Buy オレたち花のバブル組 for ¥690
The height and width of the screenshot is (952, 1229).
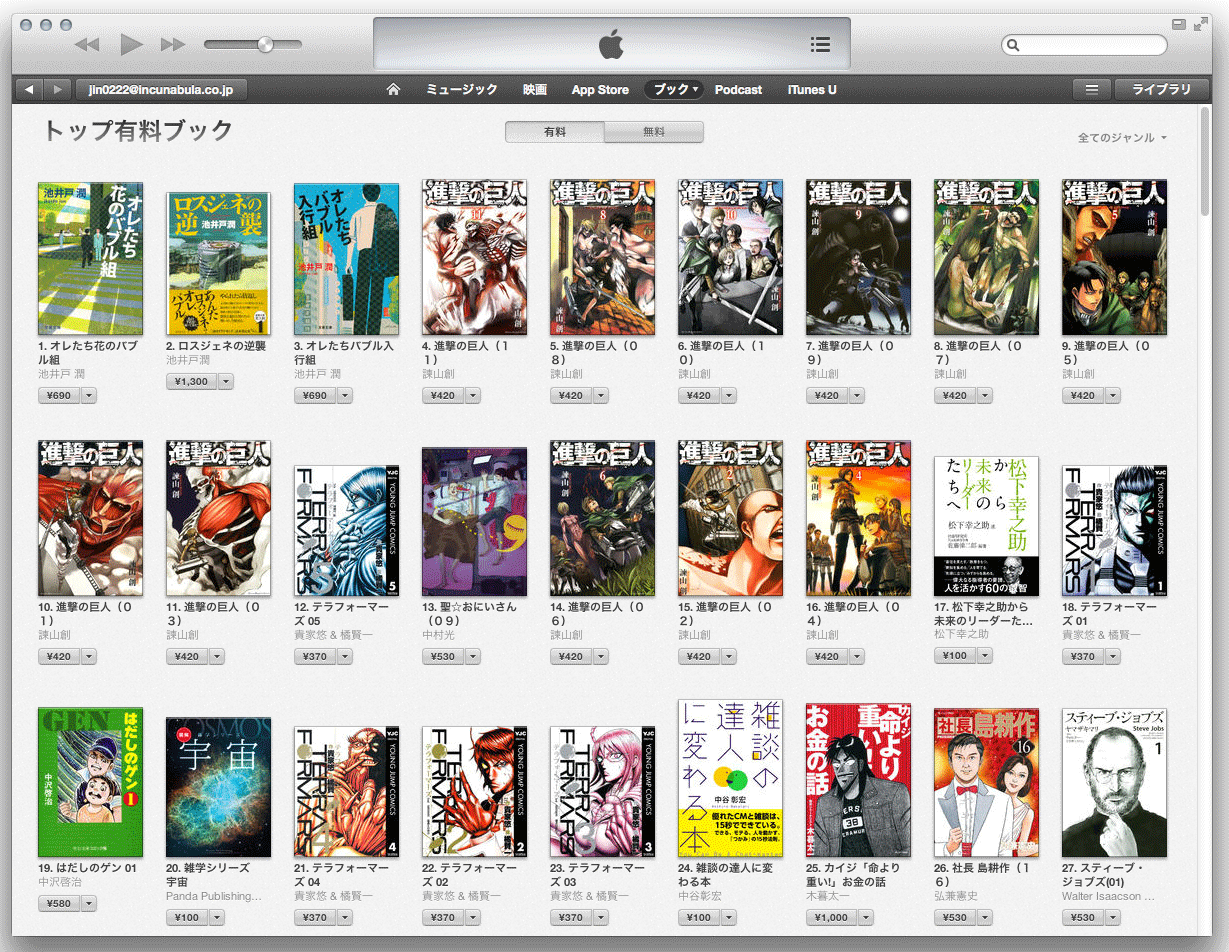[x=59, y=395]
